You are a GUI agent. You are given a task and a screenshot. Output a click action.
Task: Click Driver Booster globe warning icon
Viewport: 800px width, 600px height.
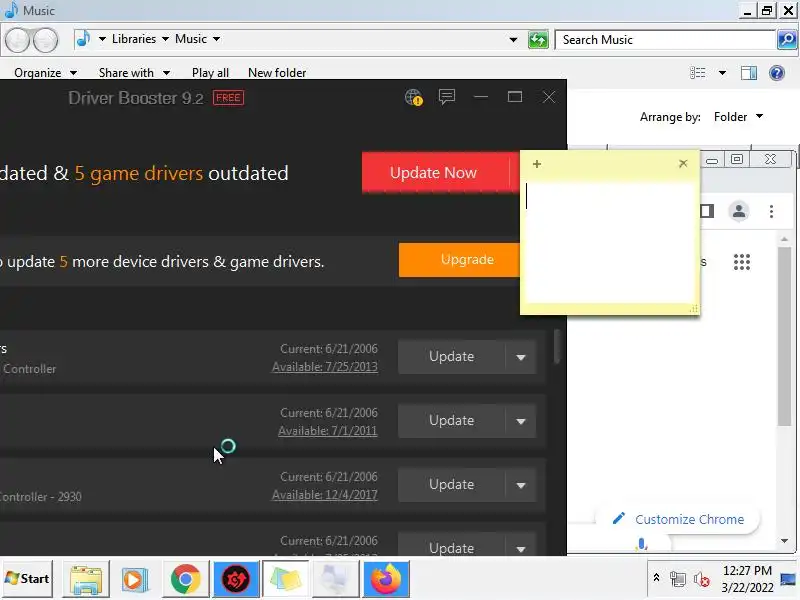point(413,97)
